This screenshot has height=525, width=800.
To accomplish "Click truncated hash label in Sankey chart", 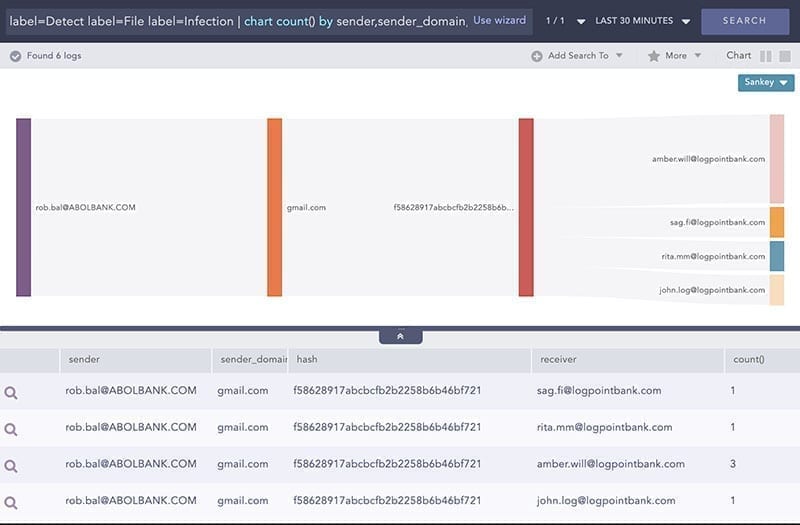I will 454,208.
